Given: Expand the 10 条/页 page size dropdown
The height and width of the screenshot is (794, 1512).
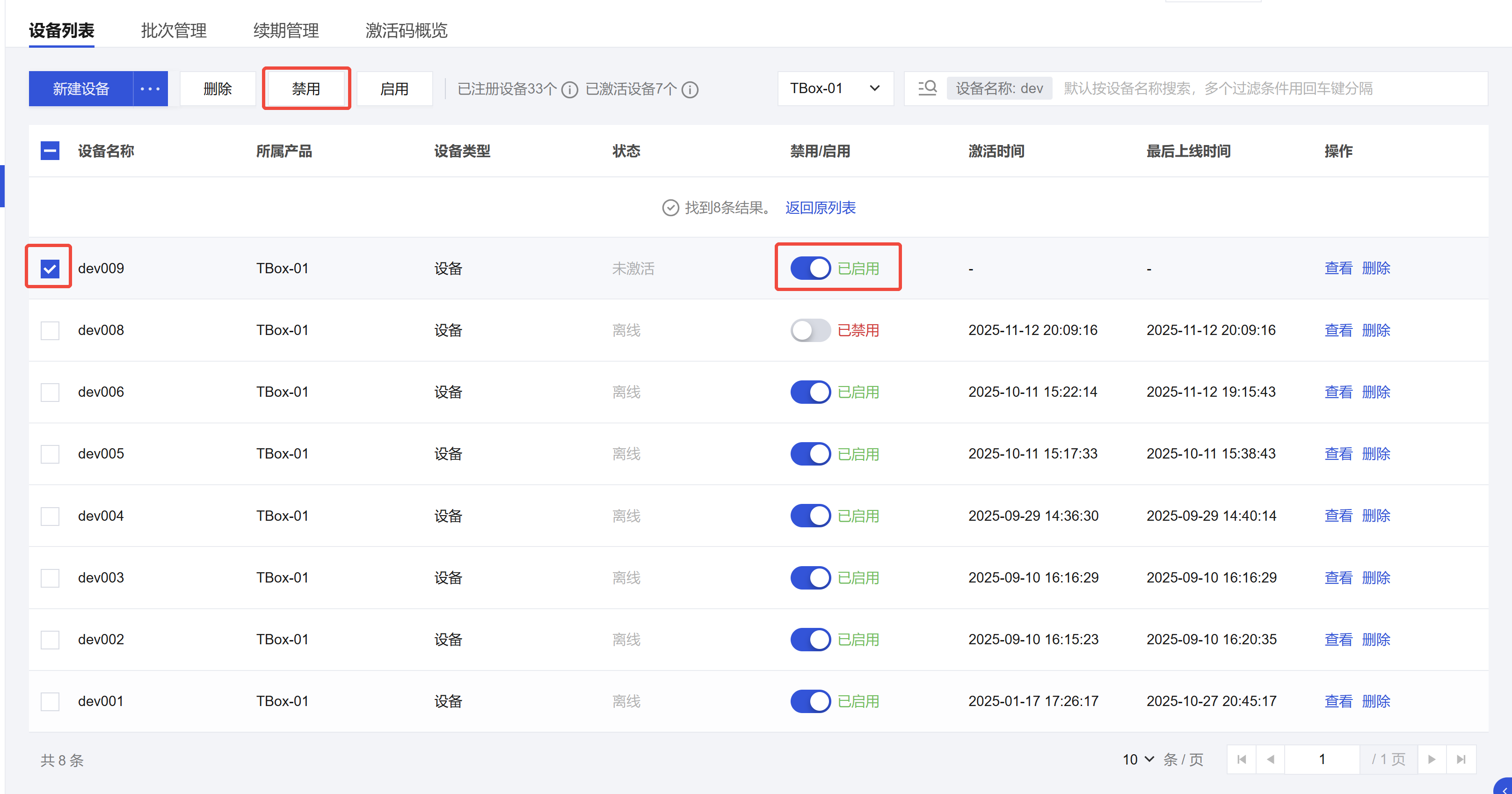Looking at the screenshot, I should 1138,759.
